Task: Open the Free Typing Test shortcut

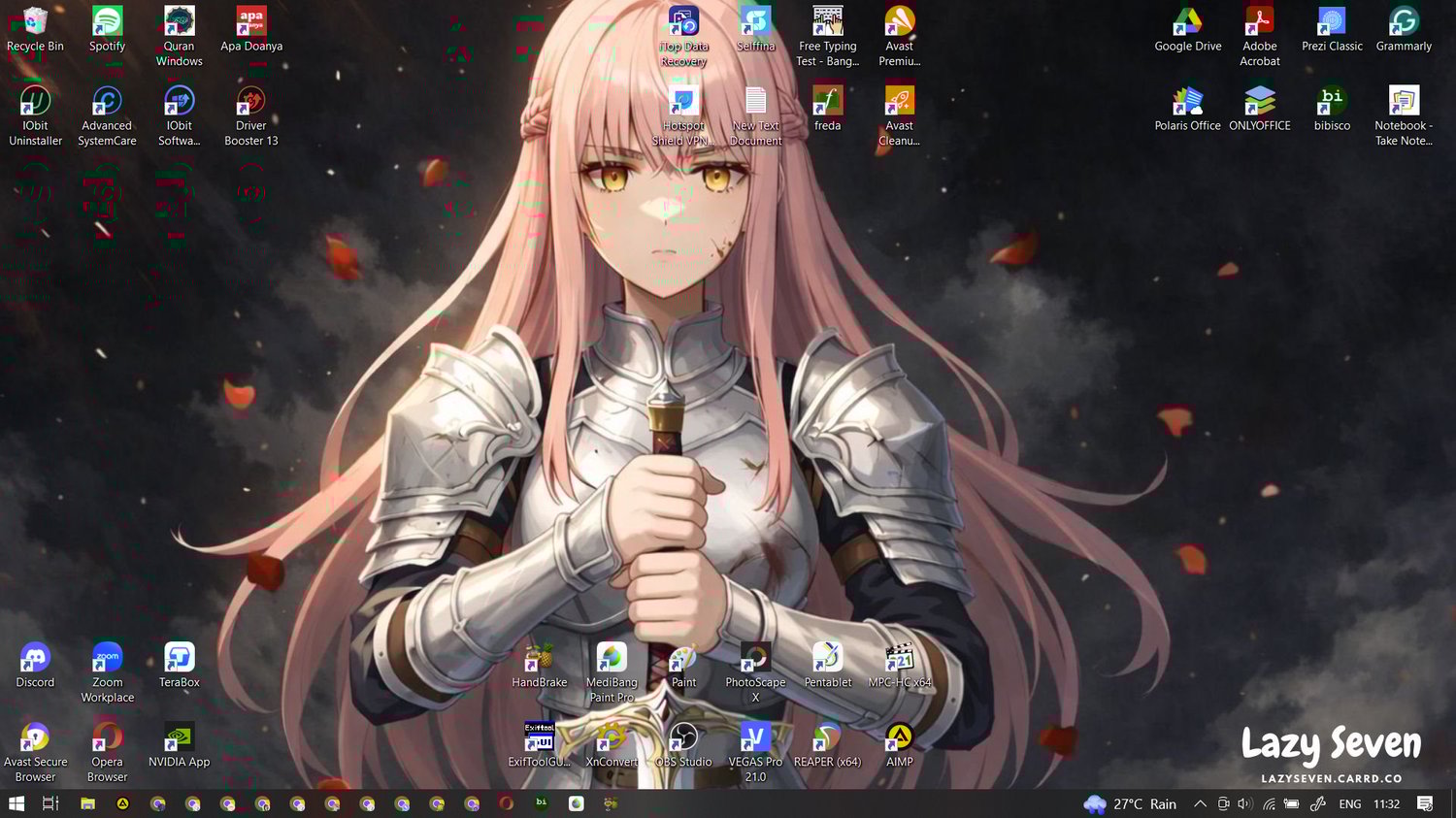Action: pos(828,37)
